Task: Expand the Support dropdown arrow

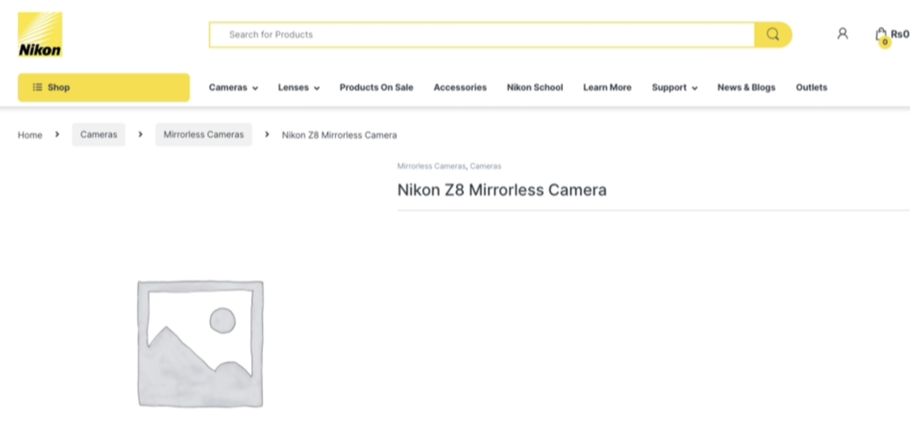Action: [x=695, y=88]
